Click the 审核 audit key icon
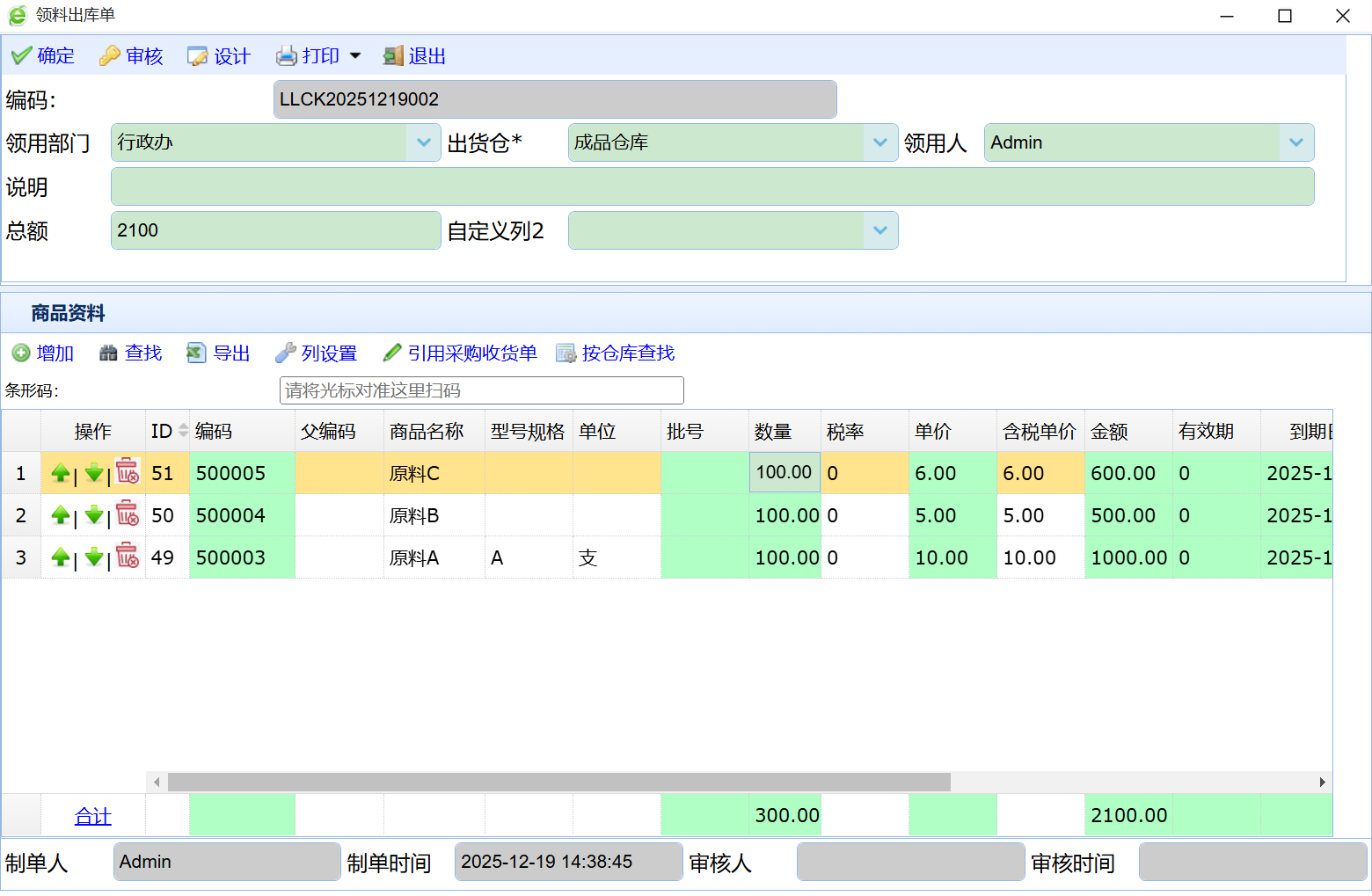Screen dimensions: 1372x896 click(110, 56)
